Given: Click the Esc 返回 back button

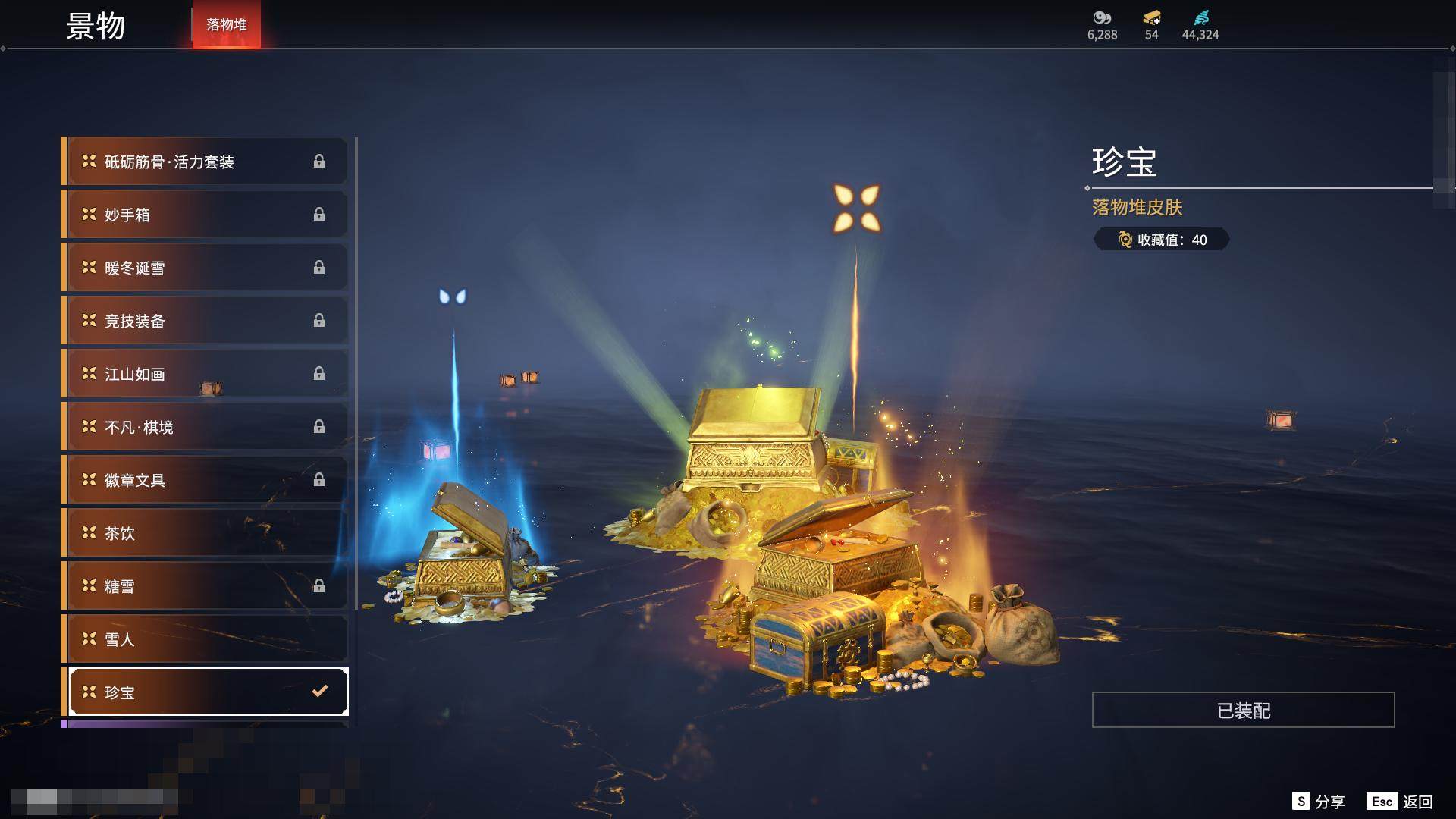Looking at the screenshot, I should [1400, 802].
